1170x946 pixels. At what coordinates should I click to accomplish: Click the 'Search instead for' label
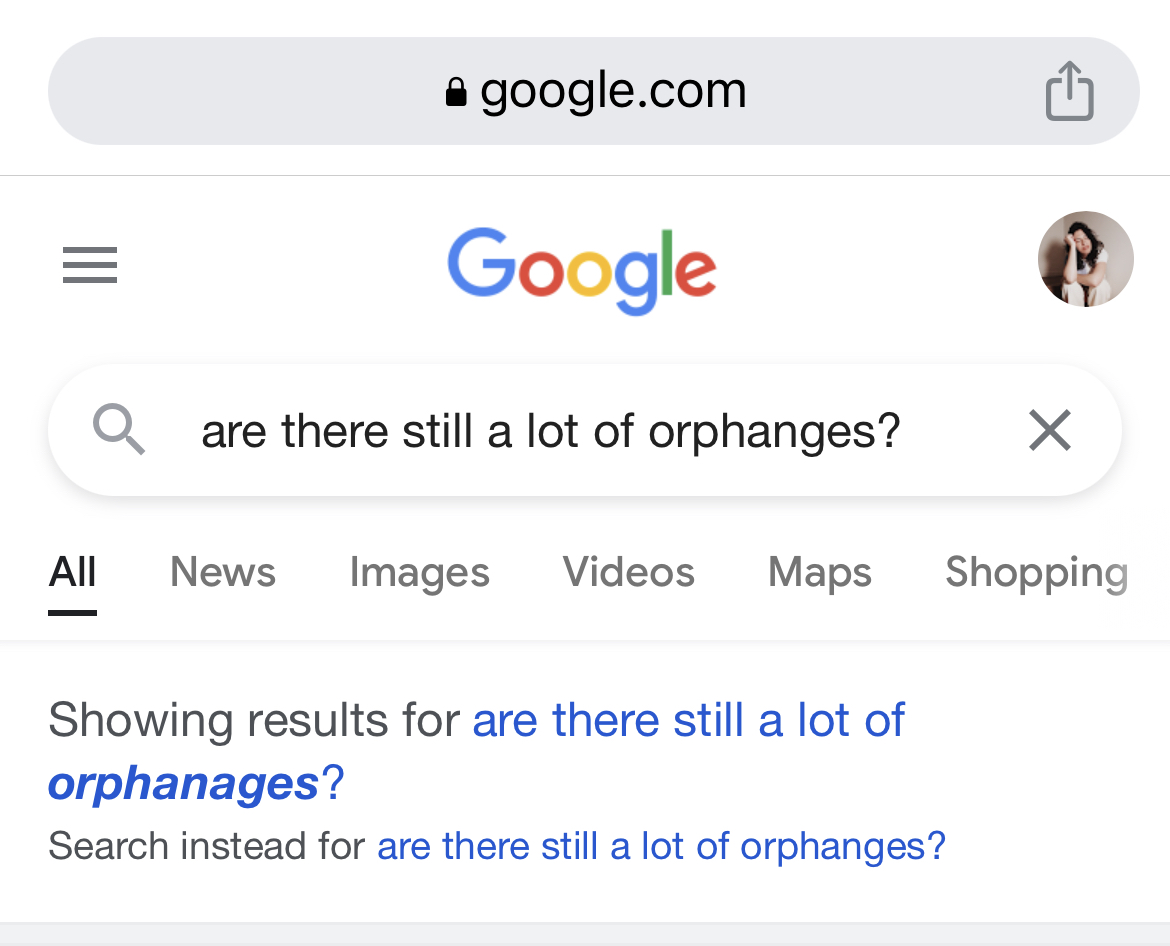[x=206, y=846]
